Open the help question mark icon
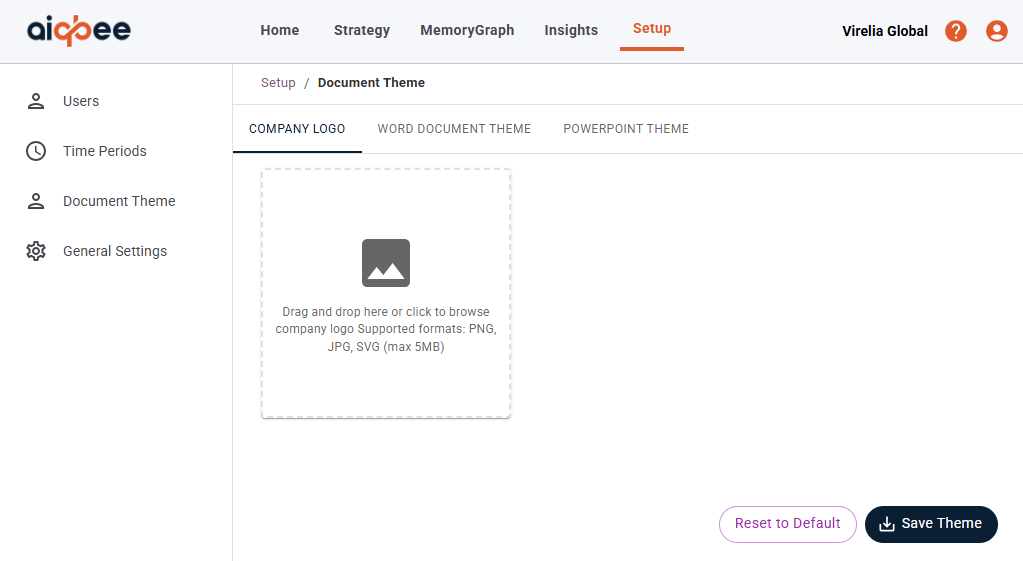Screen dimensions: 1023x561 [955, 31]
